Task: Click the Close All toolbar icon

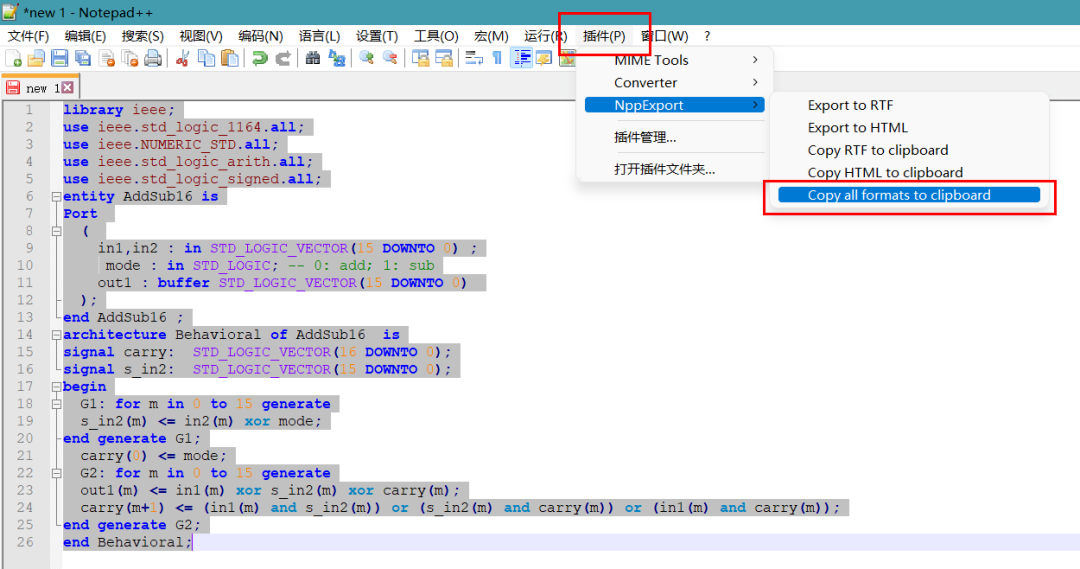Action: tap(129, 59)
